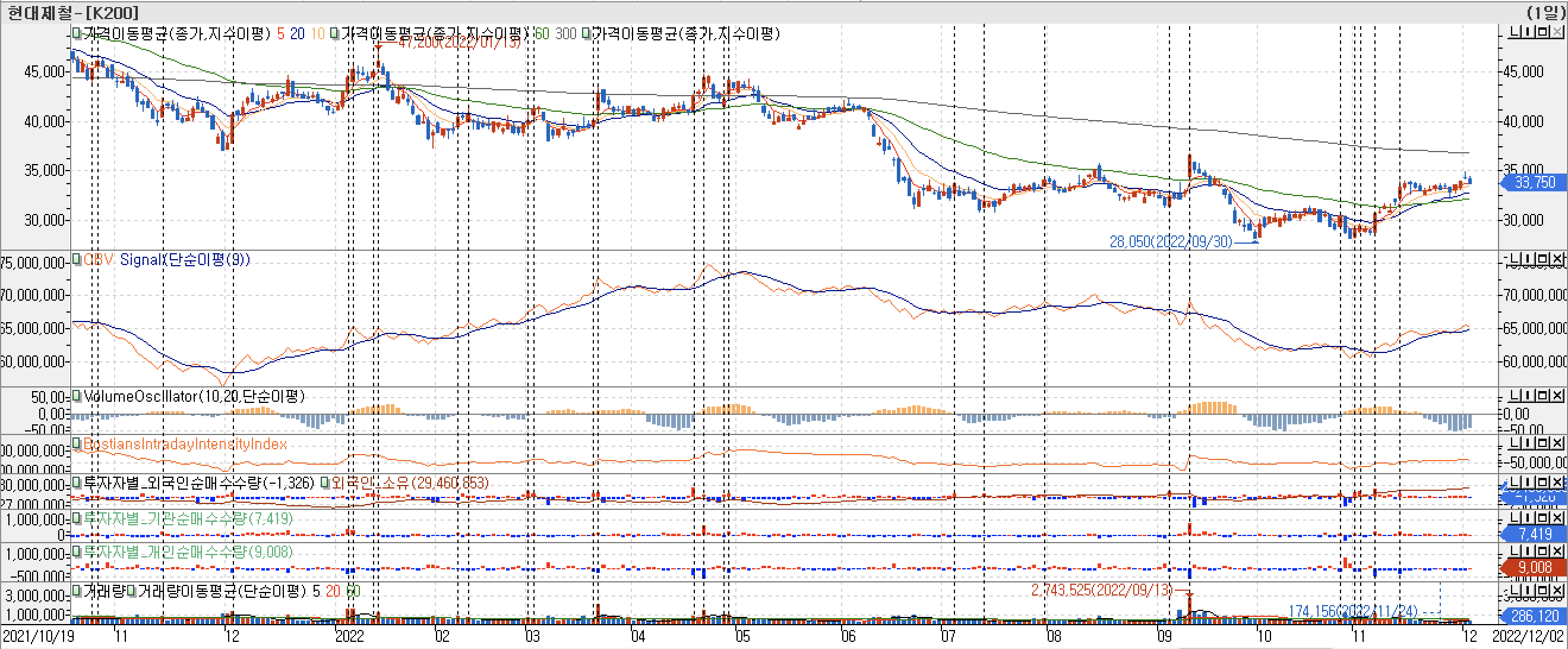Image resolution: width=1568 pixels, height=649 pixels.
Task: Maximize the OBV indicator panel
Action: click(x=1543, y=259)
